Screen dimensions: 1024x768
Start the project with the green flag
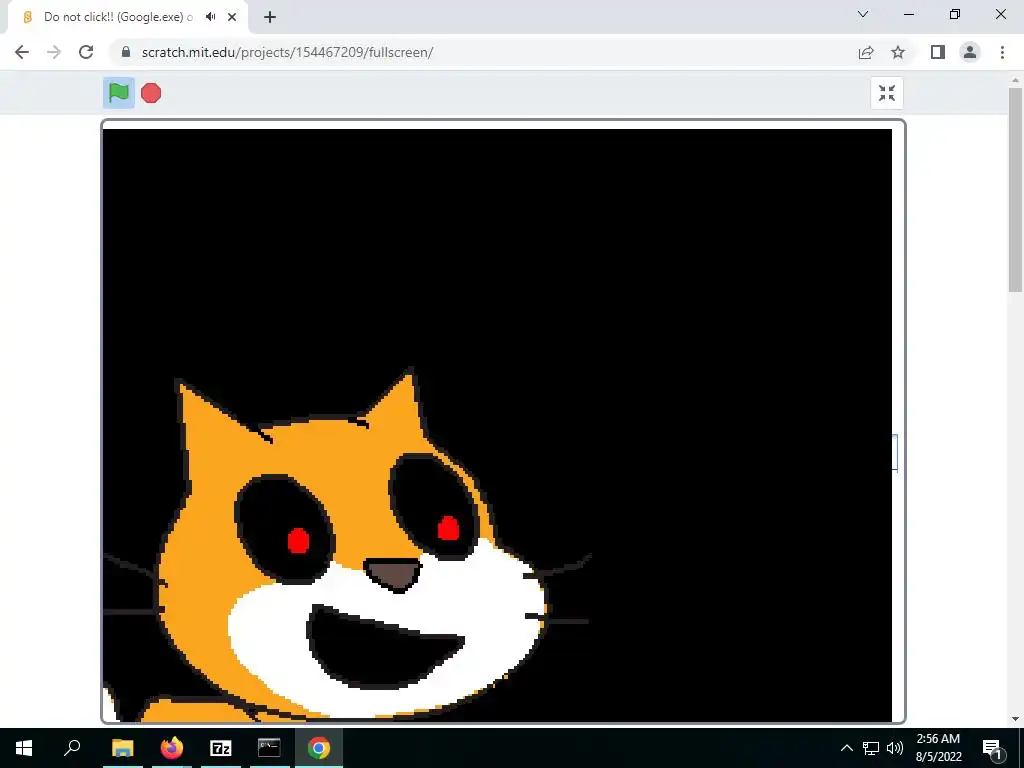(x=119, y=93)
